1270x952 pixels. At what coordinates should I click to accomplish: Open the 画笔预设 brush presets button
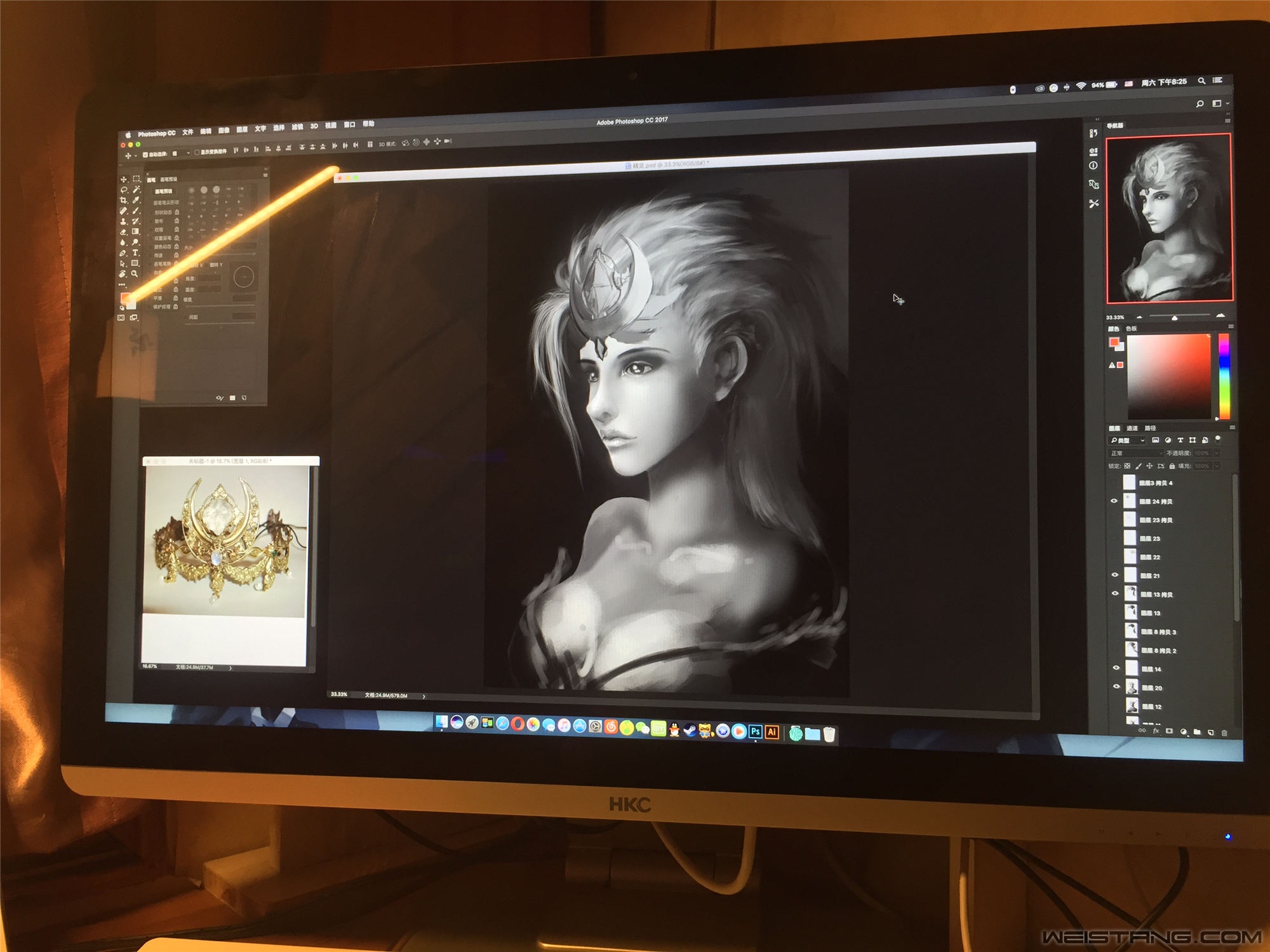click(x=163, y=191)
